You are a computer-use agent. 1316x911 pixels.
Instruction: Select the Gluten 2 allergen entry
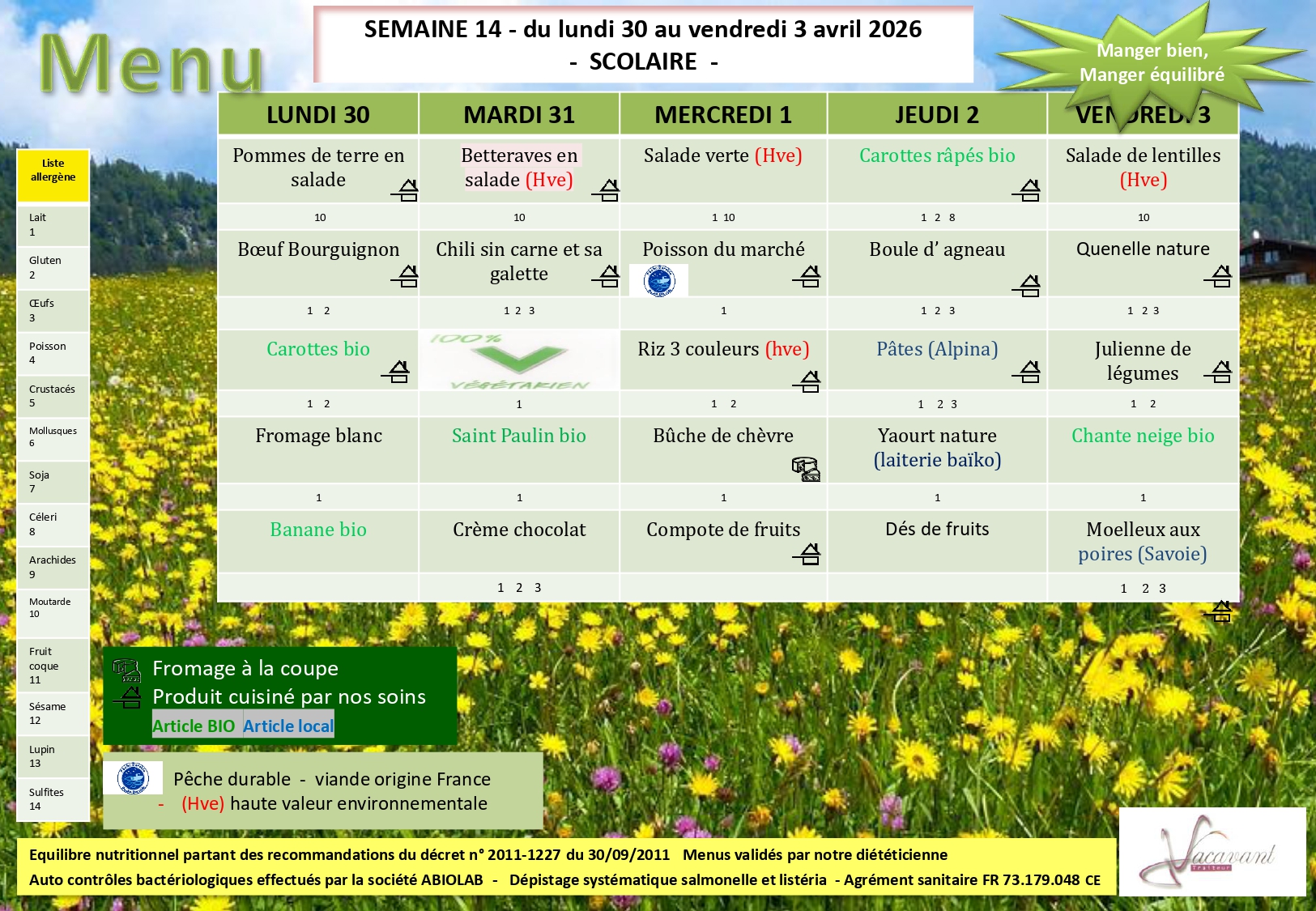coord(53,267)
